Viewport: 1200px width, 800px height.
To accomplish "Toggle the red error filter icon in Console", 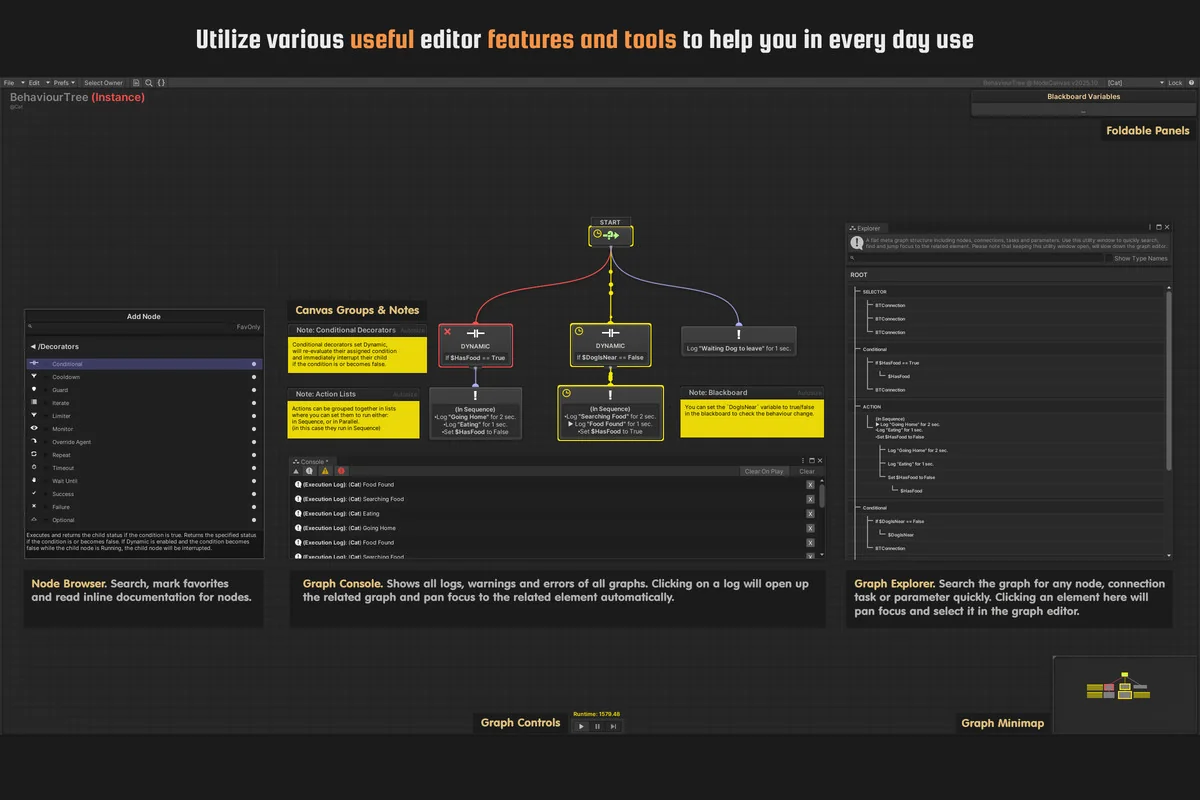I will [x=341, y=471].
